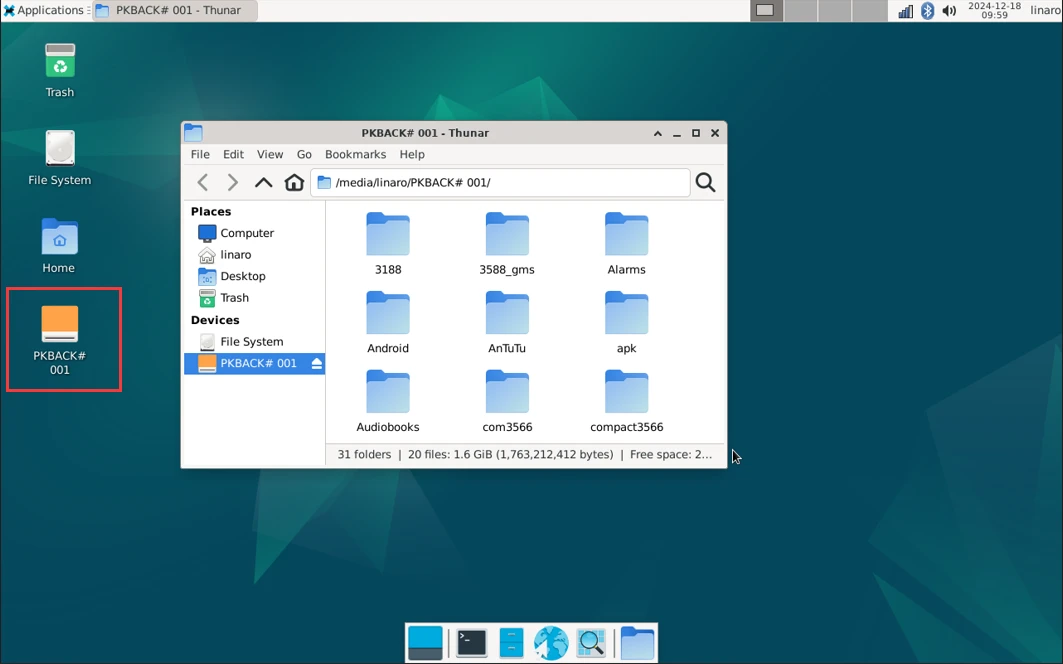
Task: Click the PKBACK# 001 - Thunar taskbar button
Action: point(174,10)
